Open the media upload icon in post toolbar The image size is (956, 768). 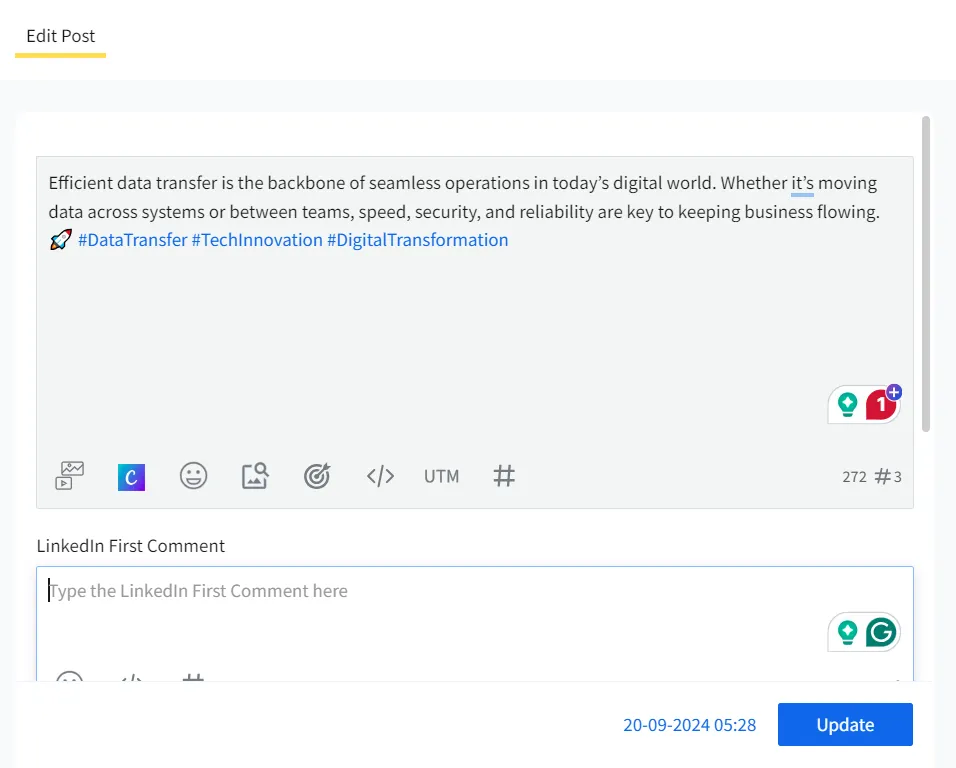pos(70,476)
